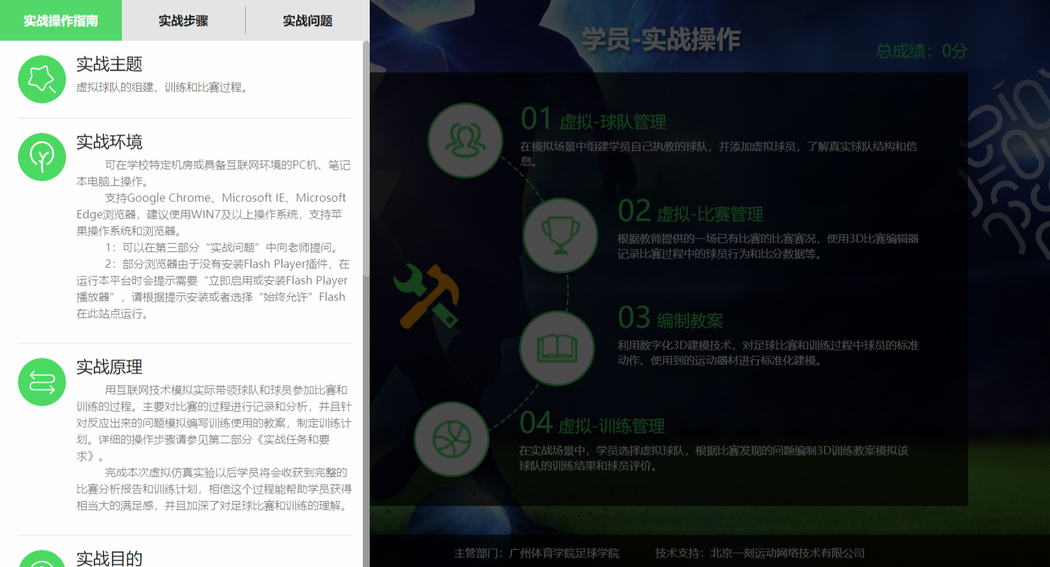Click the description under 虚拟-训练管理
Image resolution: width=1050 pixels, height=567 pixels.
point(714,458)
